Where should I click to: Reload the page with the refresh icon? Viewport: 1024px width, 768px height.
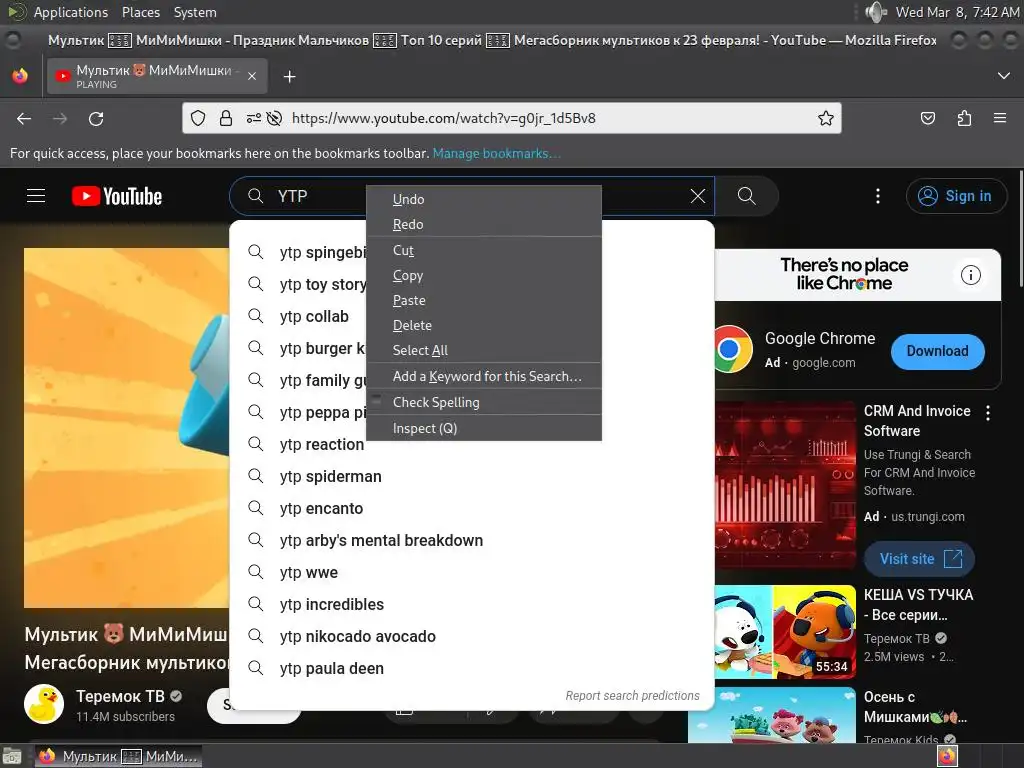tap(96, 119)
